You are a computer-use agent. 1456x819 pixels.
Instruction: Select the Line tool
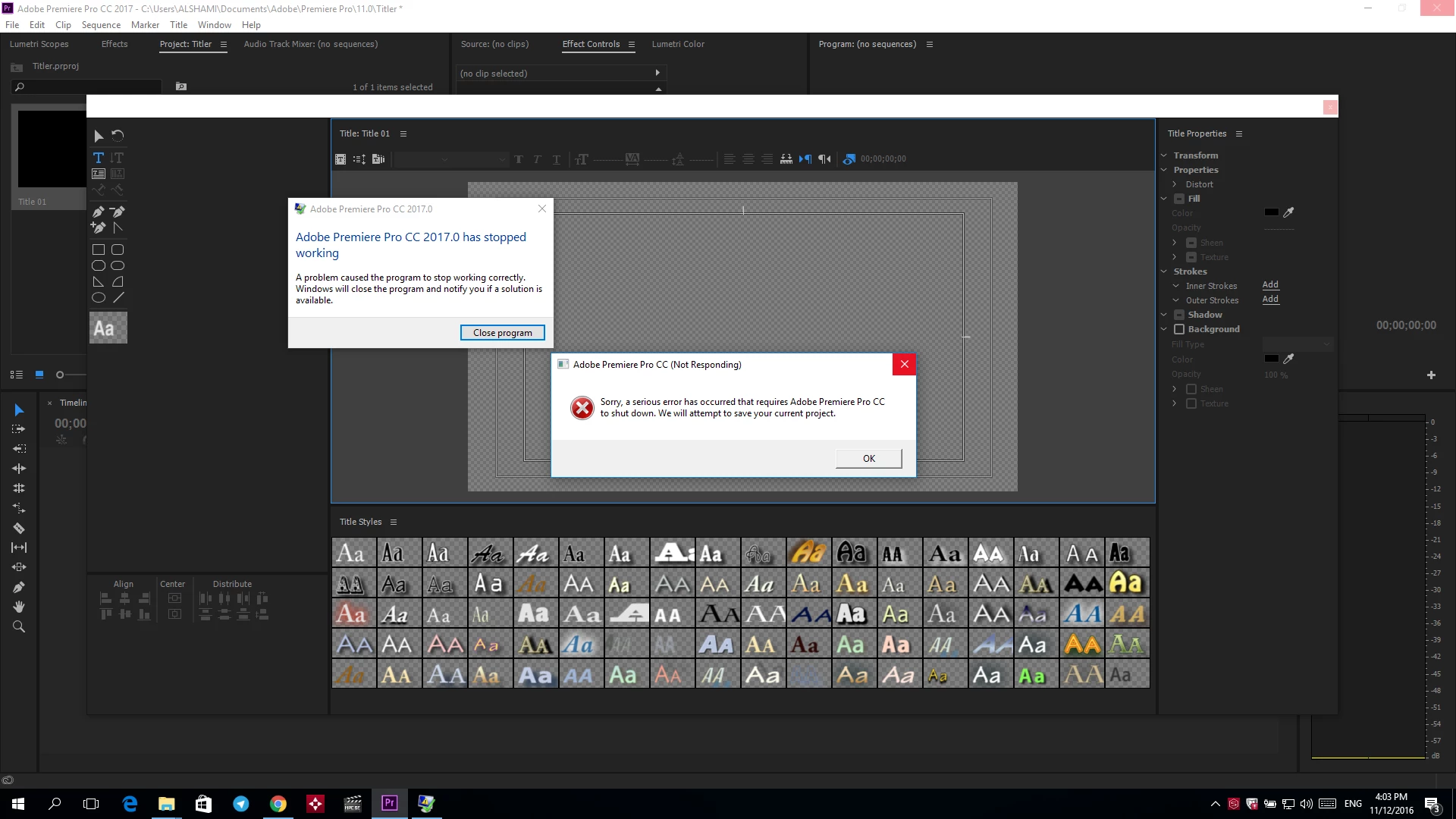pyautogui.click(x=118, y=298)
